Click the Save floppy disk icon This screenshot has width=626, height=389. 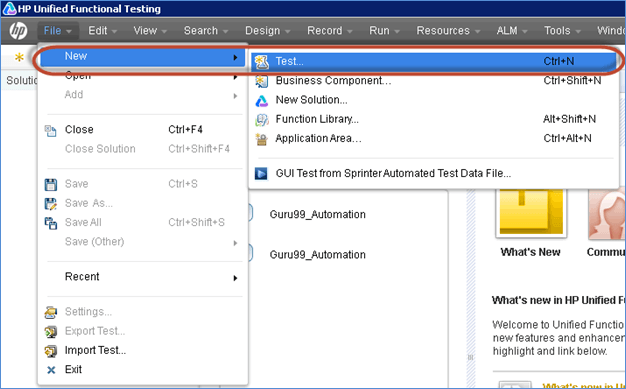pos(51,185)
